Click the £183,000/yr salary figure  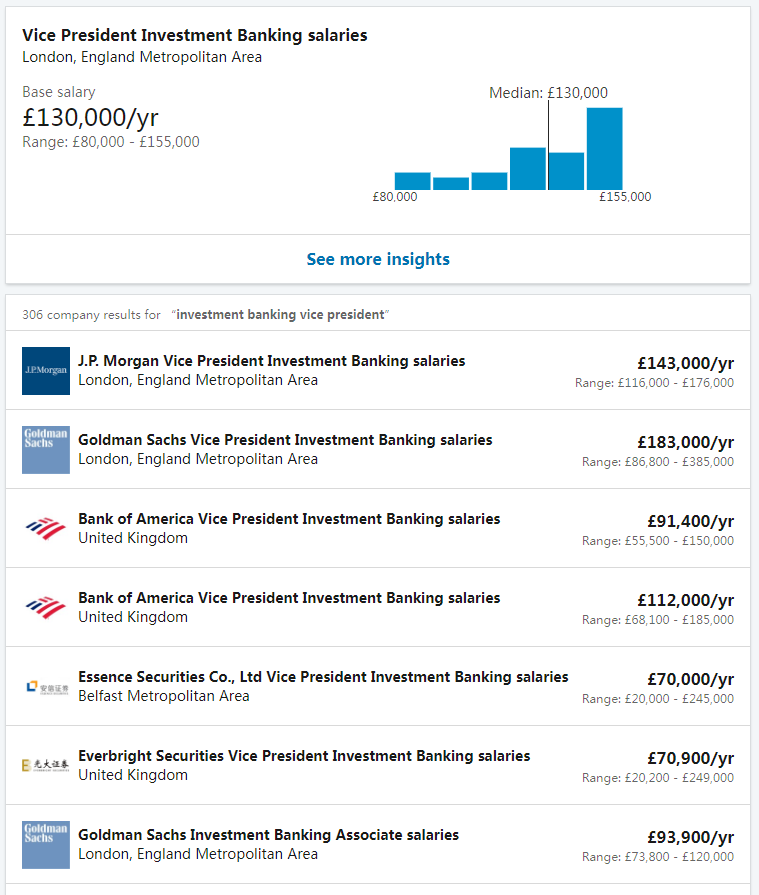(x=685, y=442)
